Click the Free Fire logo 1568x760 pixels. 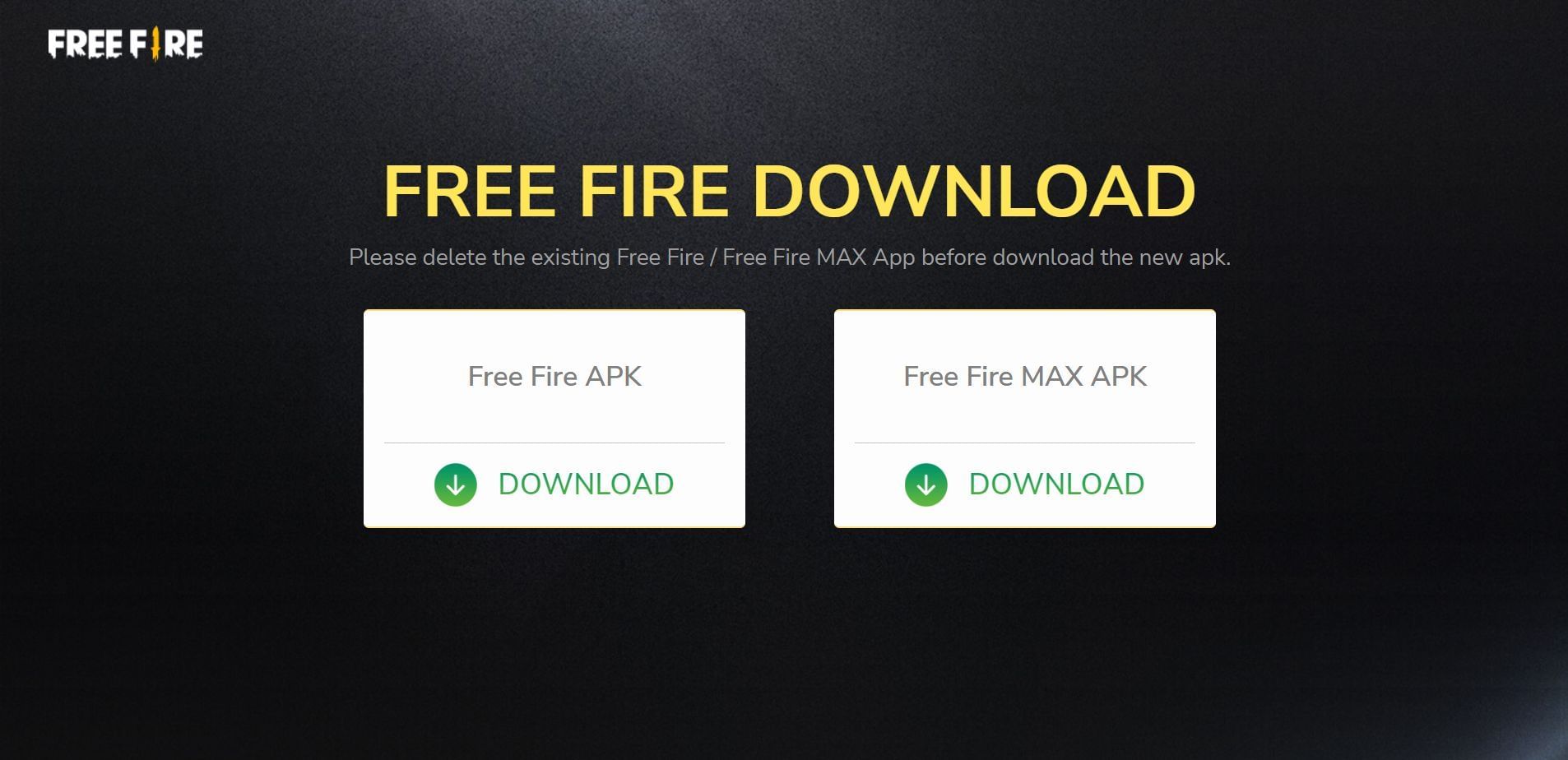click(125, 44)
